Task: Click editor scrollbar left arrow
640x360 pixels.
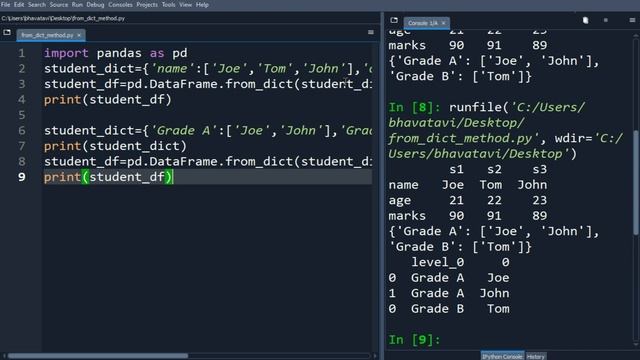Action: tap(4, 356)
